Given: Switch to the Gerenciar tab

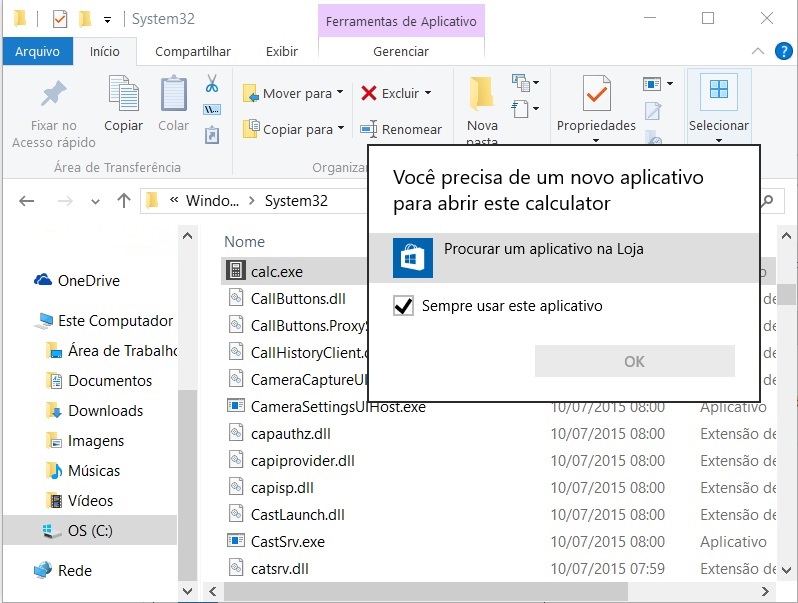Looking at the screenshot, I should coord(401,51).
